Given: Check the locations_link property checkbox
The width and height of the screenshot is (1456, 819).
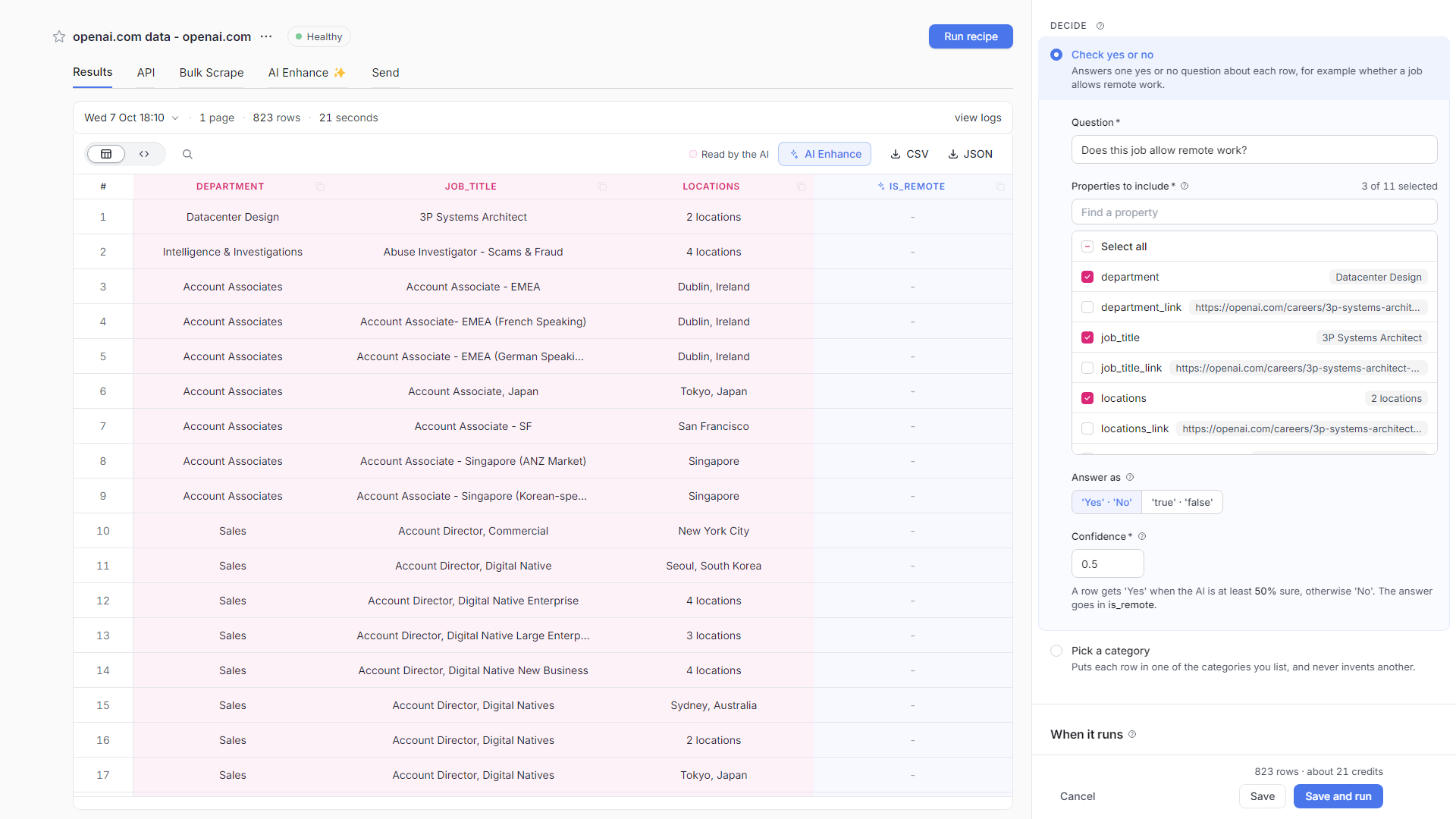Looking at the screenshot, I should tap(1087, 428).
